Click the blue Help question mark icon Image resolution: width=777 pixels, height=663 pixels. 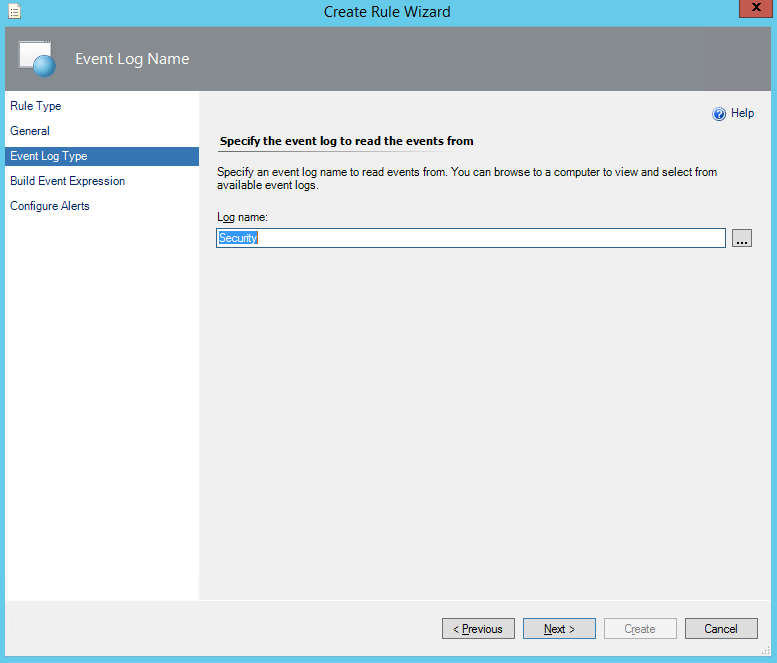718,114
